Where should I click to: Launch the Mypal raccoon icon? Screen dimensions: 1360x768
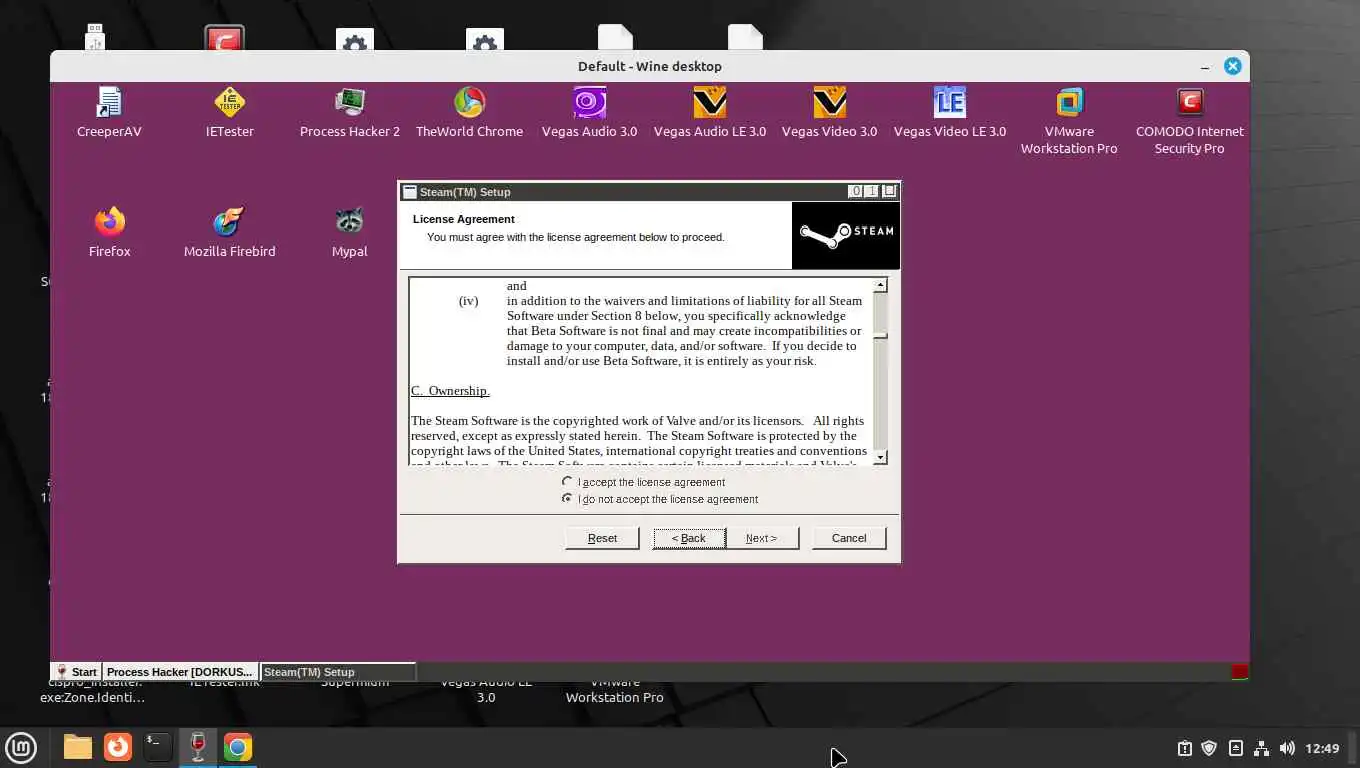point(349,231)
